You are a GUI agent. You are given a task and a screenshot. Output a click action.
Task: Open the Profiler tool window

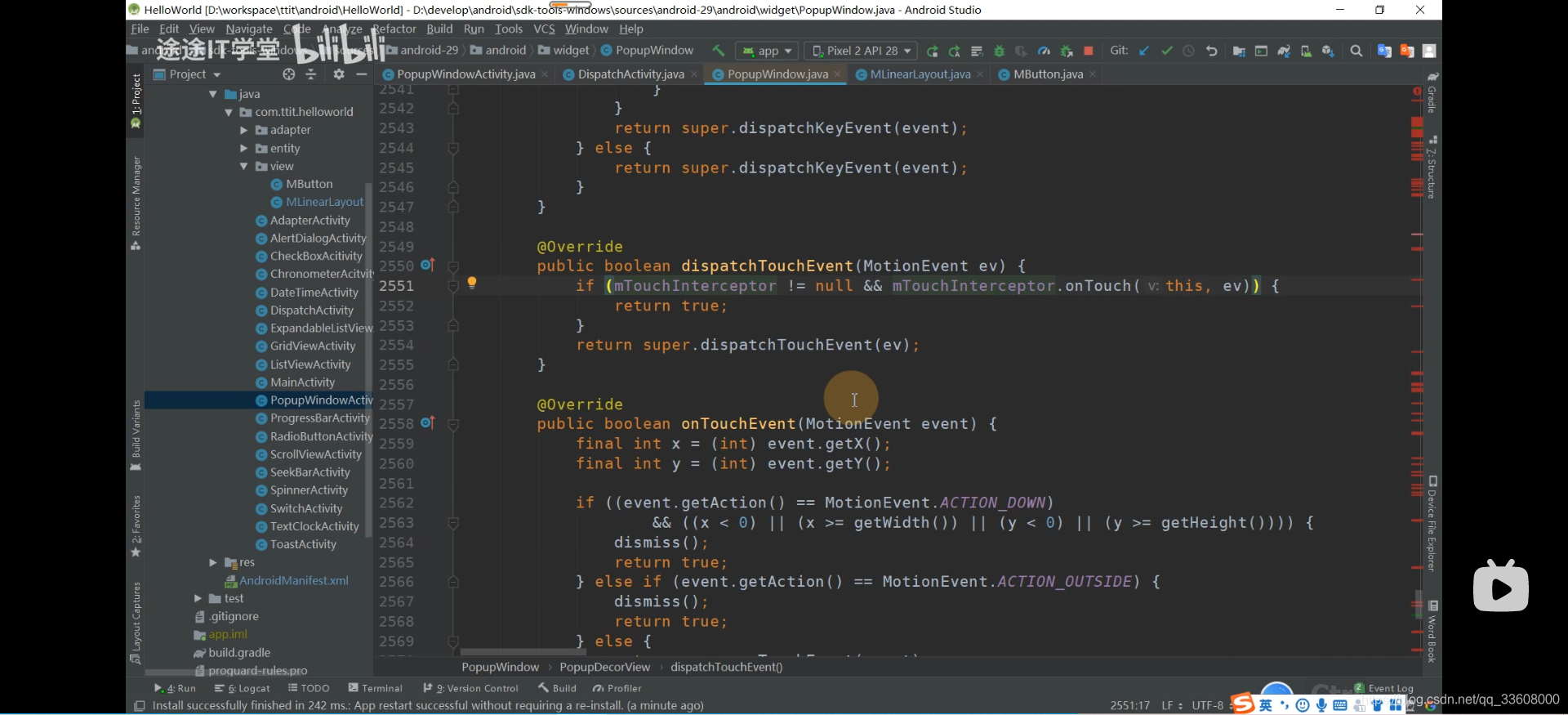coord(617,688)
